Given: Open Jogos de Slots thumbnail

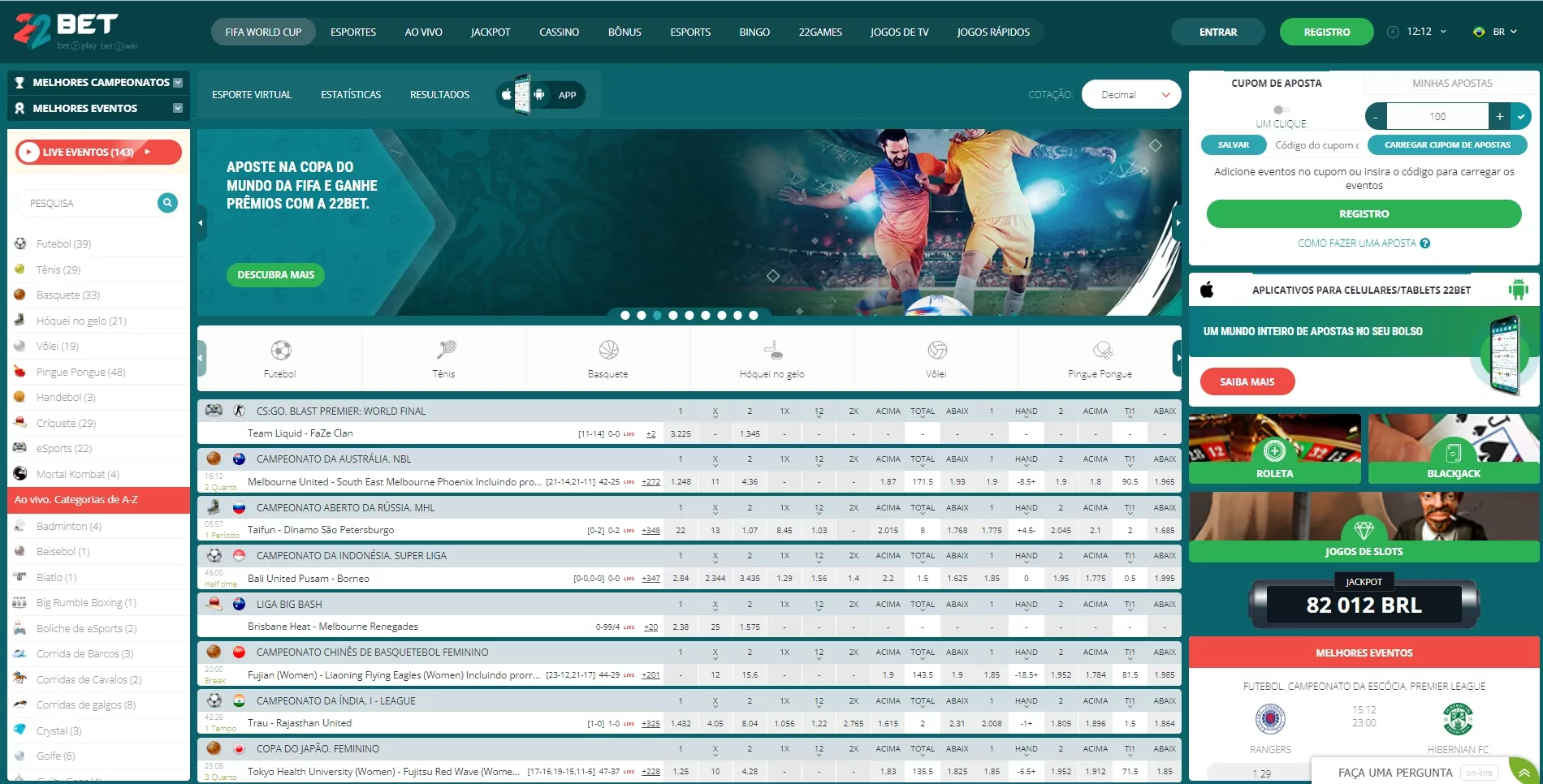Looking at the screenshot, I should click(x=1364, y=527).
